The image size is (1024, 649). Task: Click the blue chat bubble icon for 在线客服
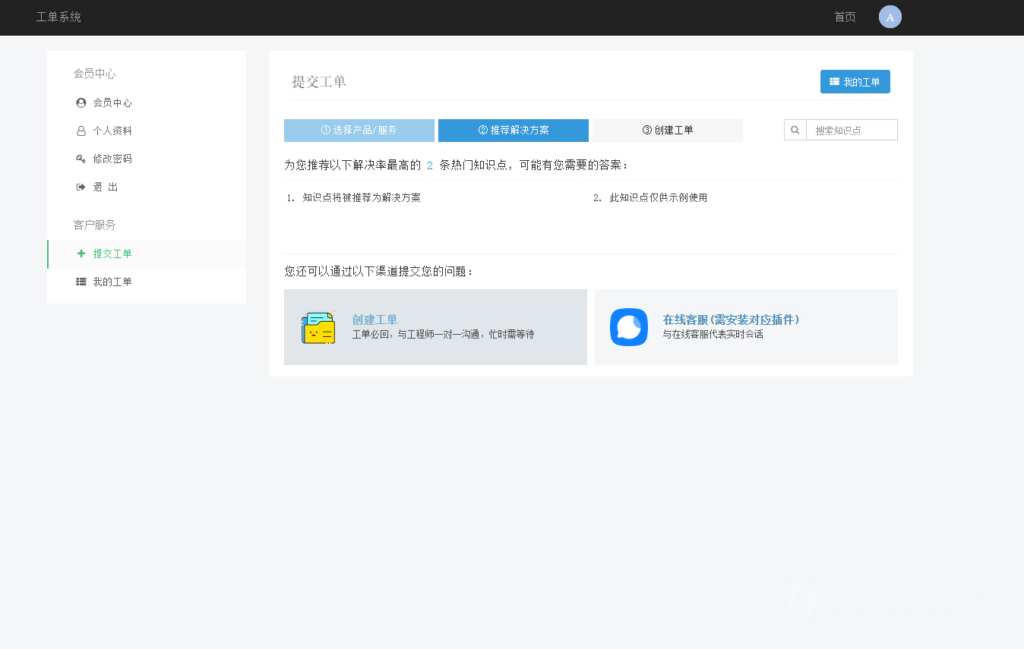tap(629, 327)
